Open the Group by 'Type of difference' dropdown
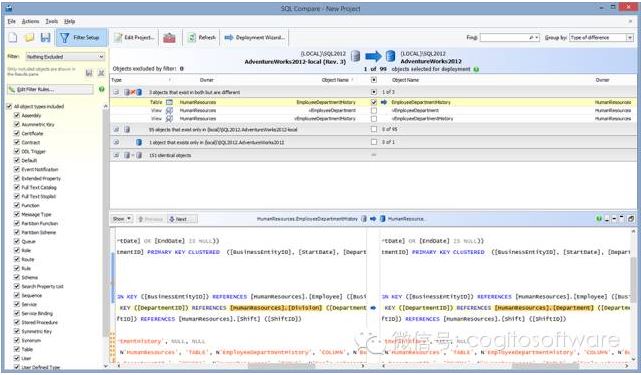This screenshot has width=641, height=375. 601,38
